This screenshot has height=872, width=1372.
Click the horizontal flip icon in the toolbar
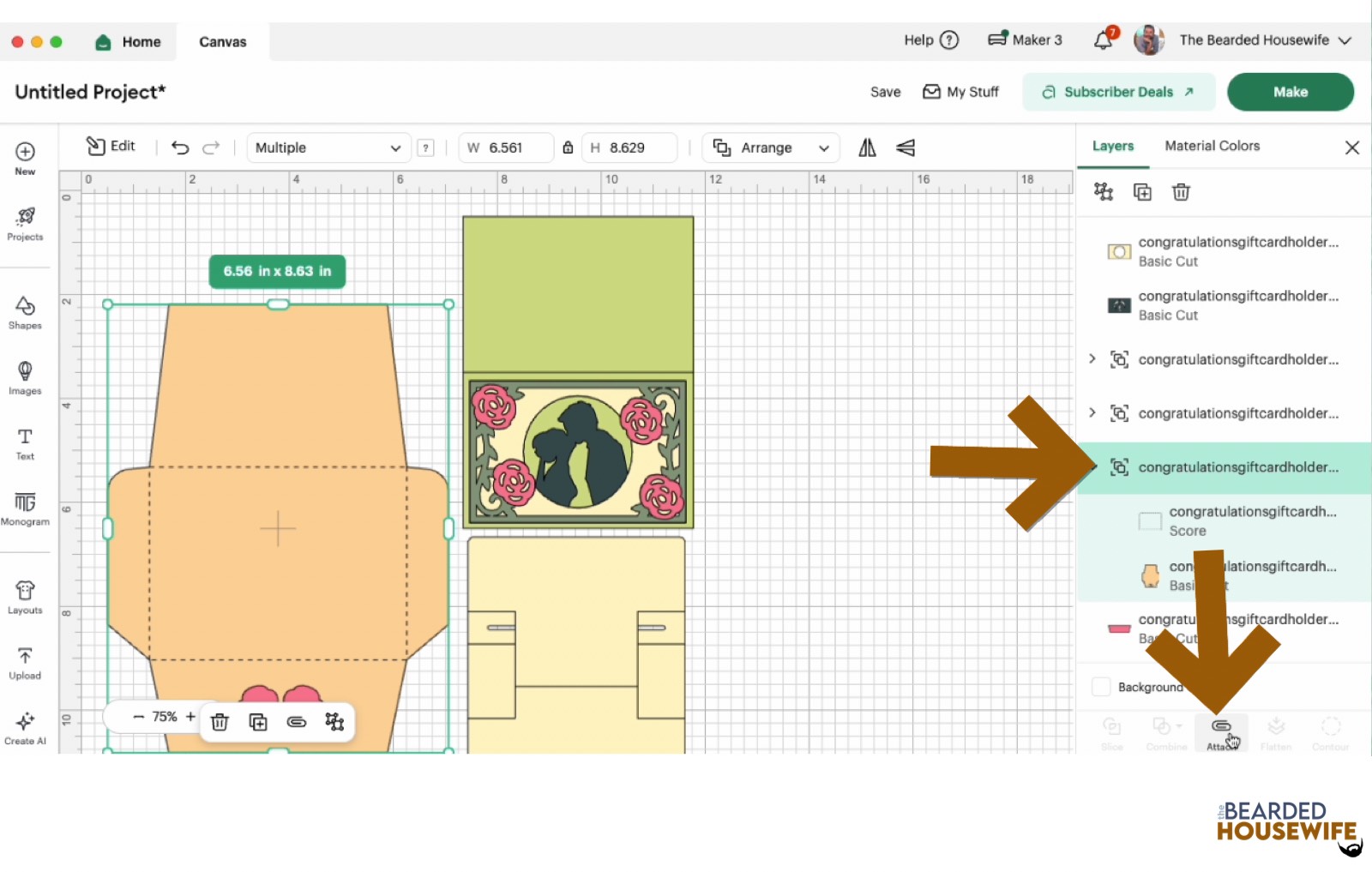866,147
